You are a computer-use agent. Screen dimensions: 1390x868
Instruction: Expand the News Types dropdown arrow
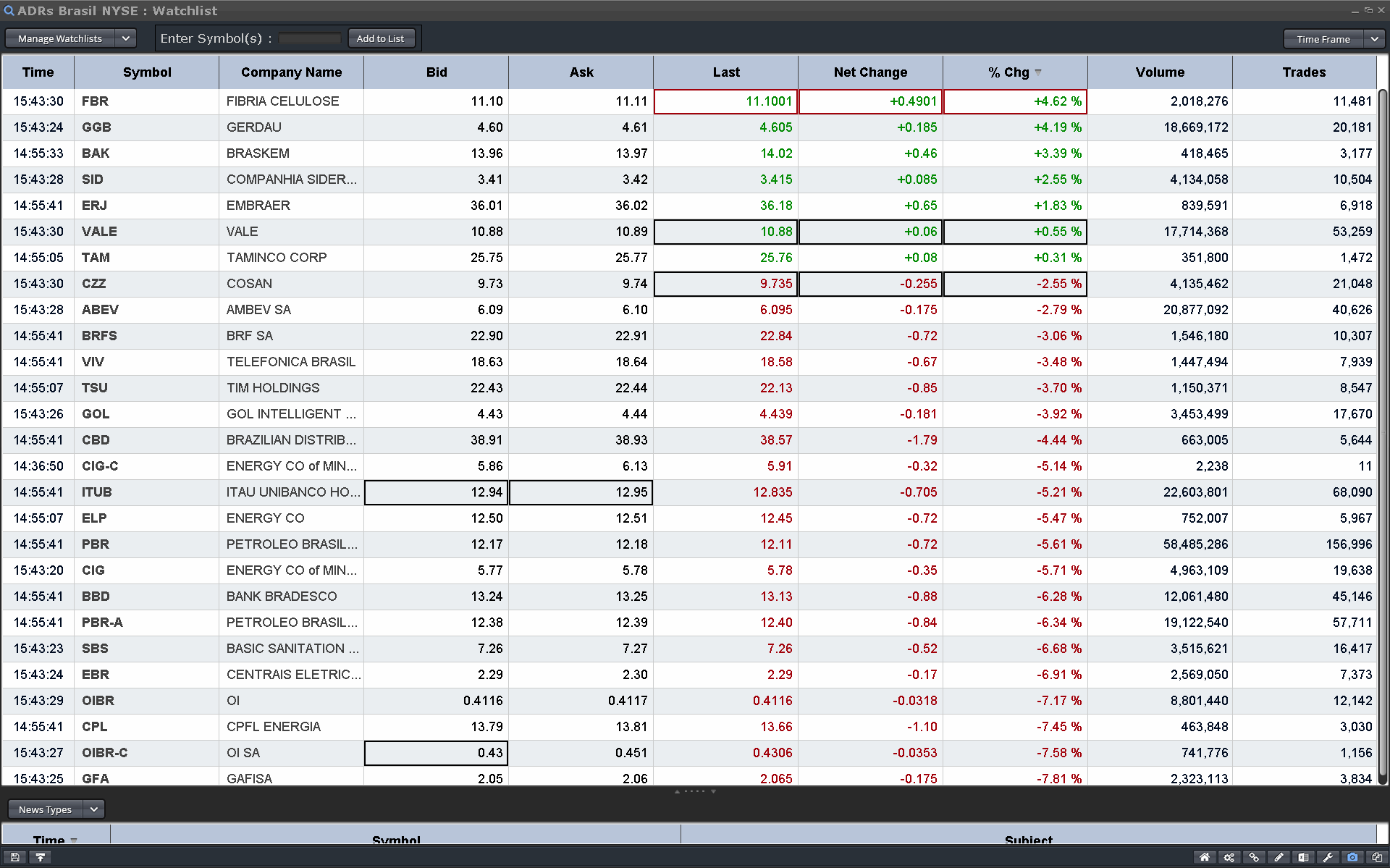click(x=94, y=809)
